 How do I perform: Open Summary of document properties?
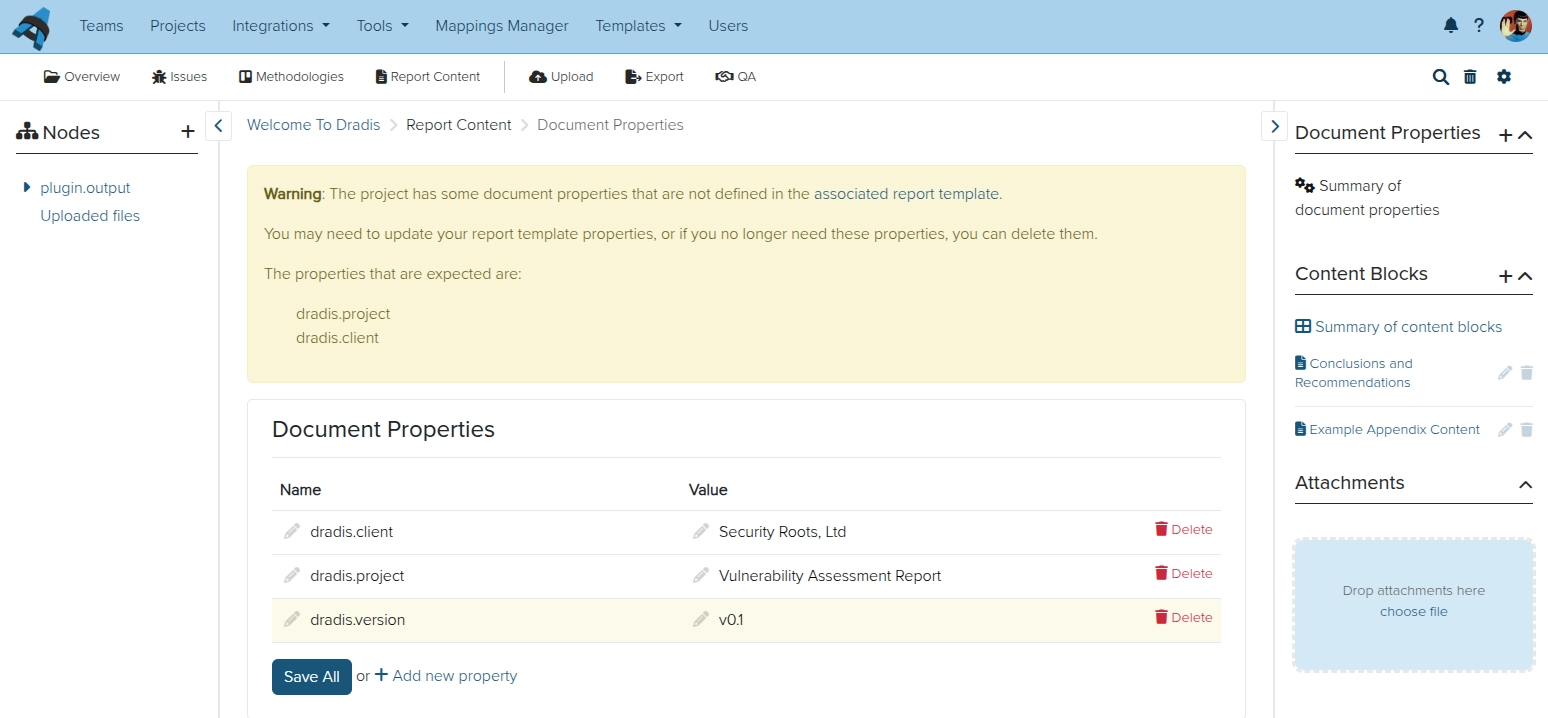[x=1367, y=198]
